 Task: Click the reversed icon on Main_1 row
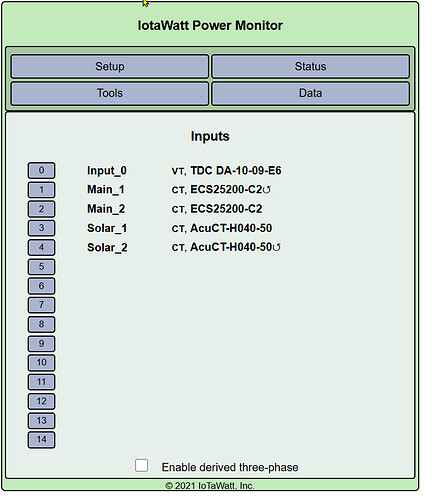[266, 190]
